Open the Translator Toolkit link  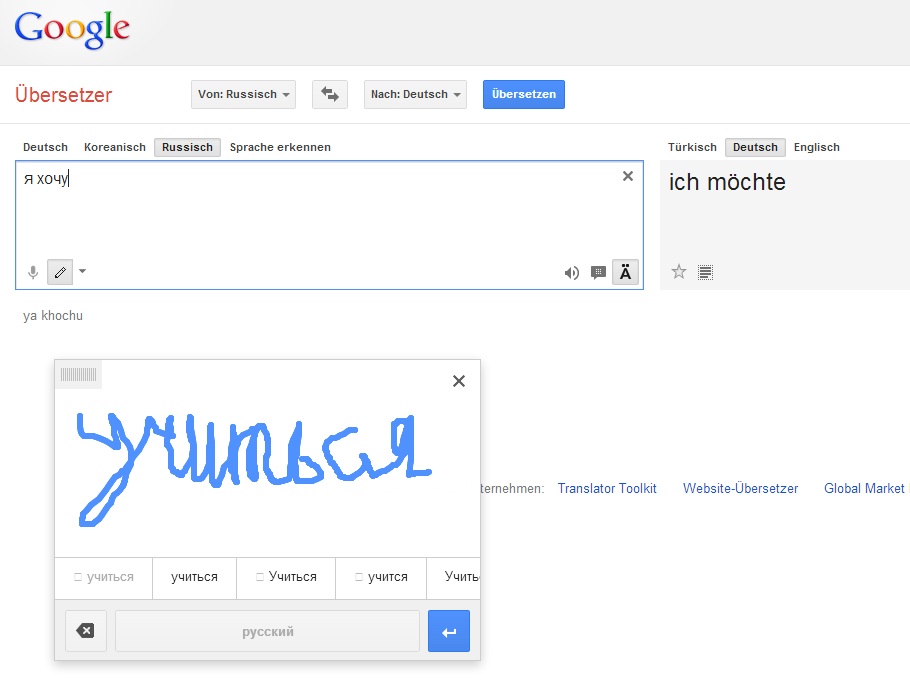(x=607, y=488)
